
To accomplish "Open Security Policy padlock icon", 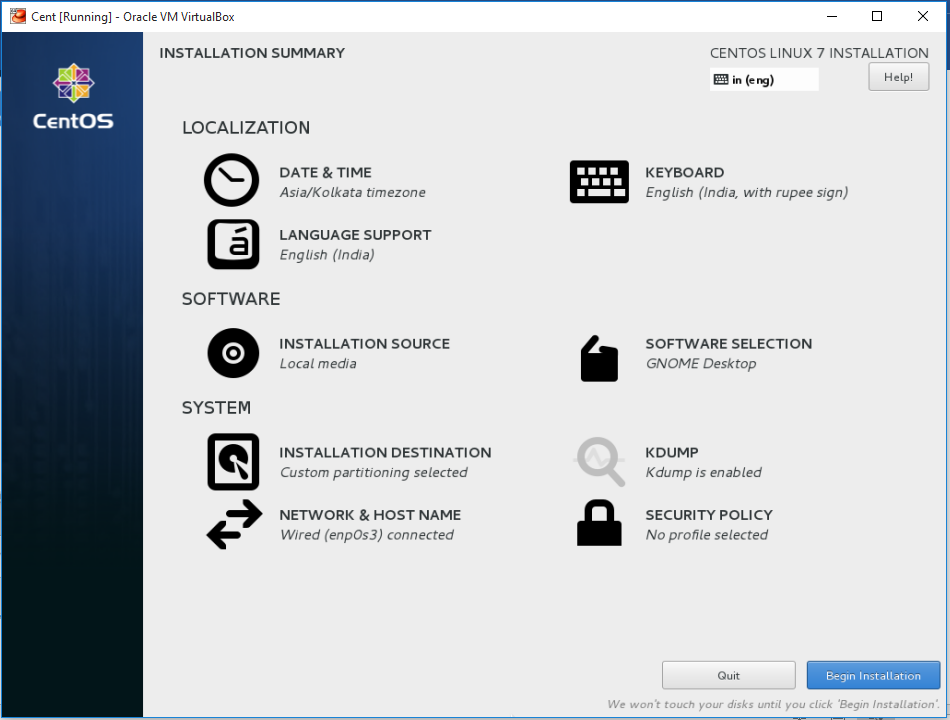I will coord(599,522).
